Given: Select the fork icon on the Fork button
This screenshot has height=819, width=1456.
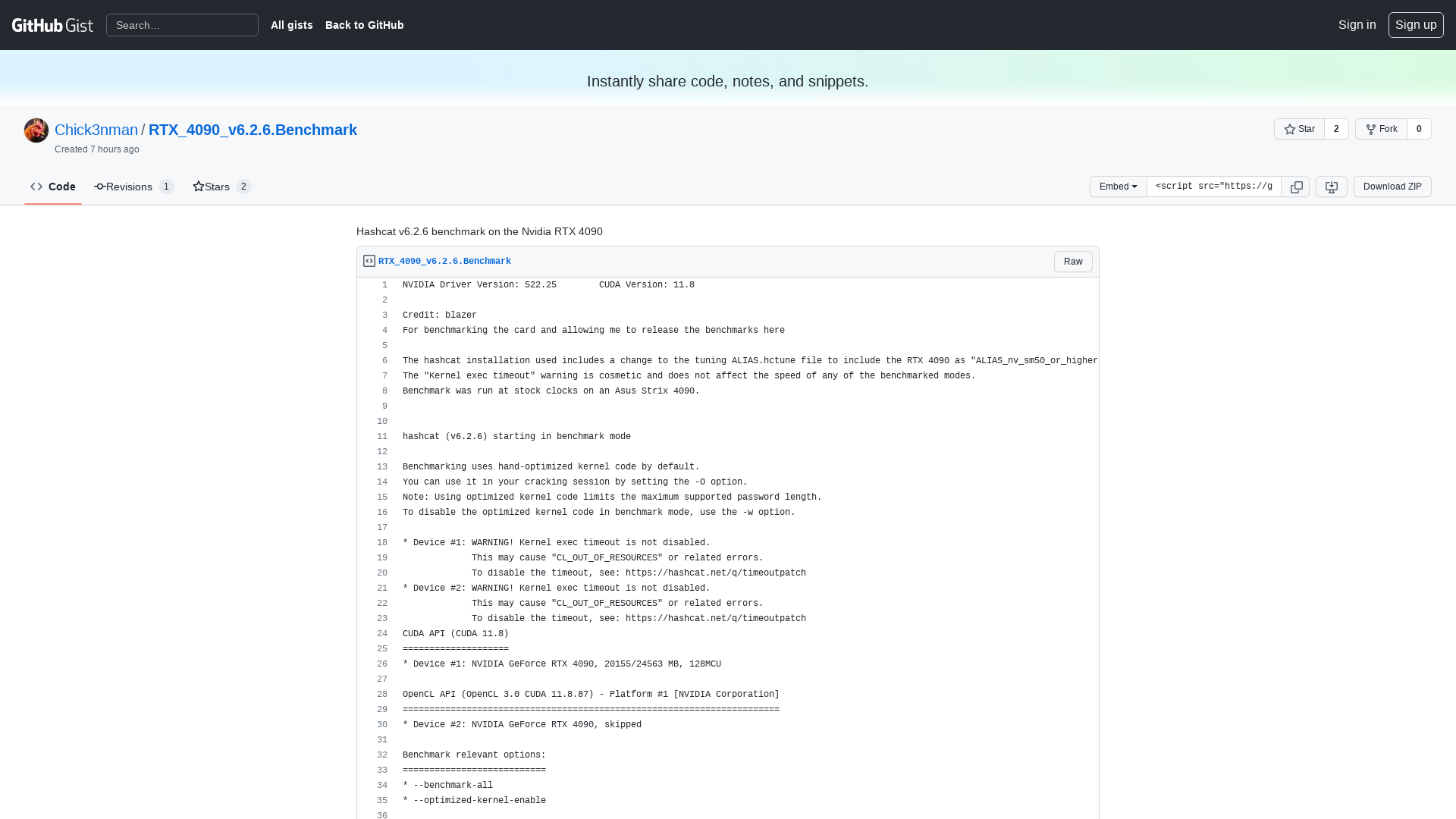Looking at the screenshot, I should (1371, 129).
